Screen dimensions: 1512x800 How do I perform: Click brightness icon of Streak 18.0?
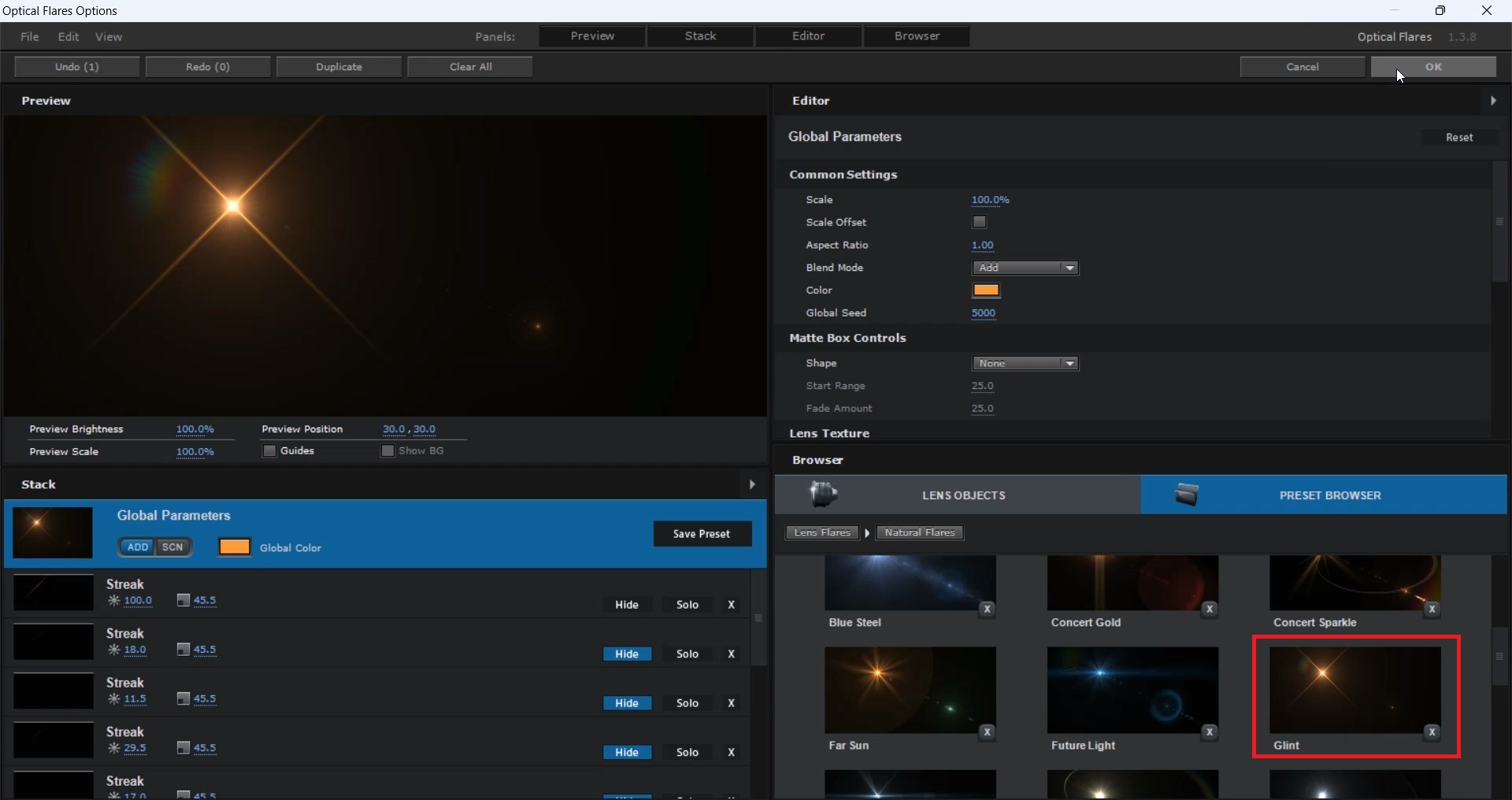[114, 650]
